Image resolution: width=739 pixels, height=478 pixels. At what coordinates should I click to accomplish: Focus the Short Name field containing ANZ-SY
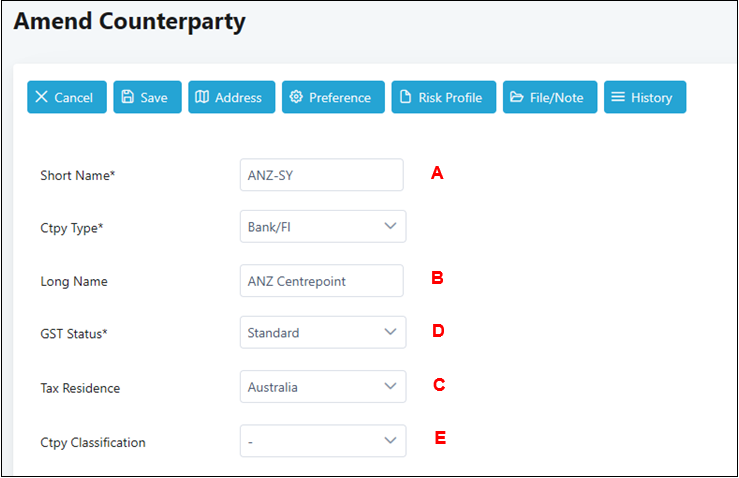321,175
